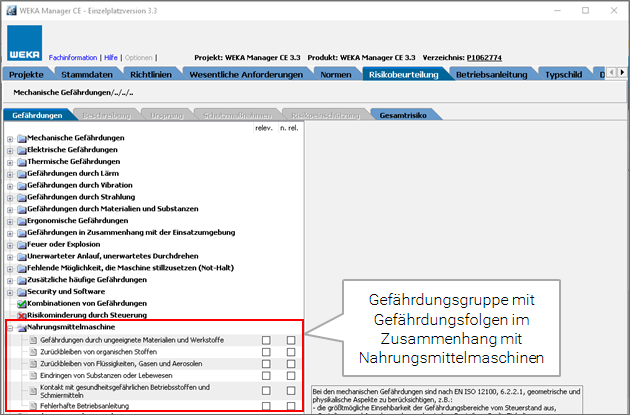Click the red X icon for Risikominderung durch Steuerung
The image size is (630, 415).
coord(21,314)
